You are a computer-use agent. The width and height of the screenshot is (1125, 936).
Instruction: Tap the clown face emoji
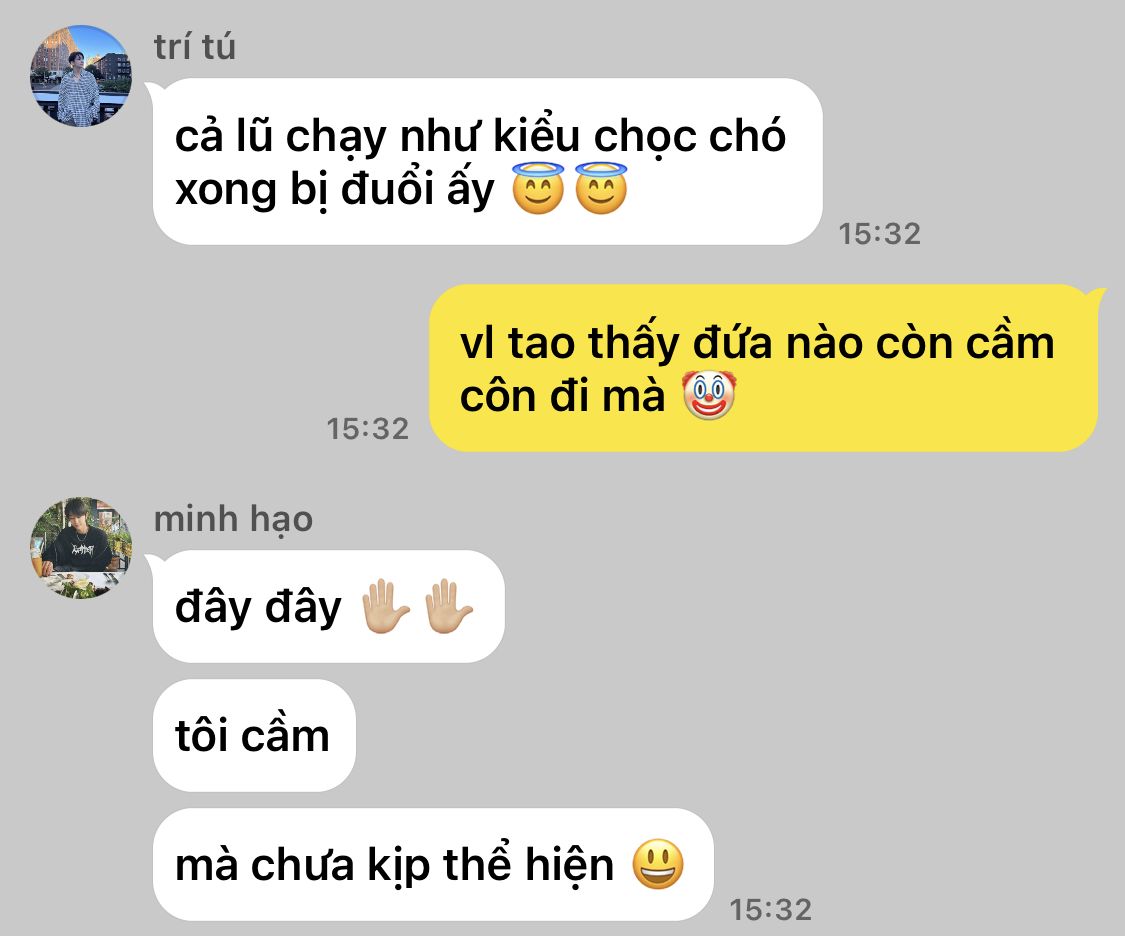coord(709,394)
